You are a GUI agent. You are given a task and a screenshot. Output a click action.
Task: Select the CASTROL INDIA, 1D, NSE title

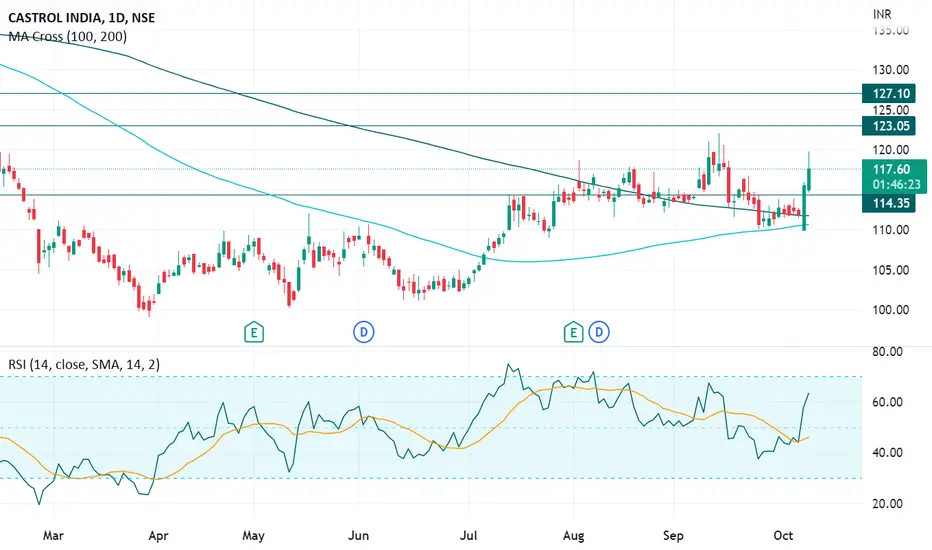point(81,18)
